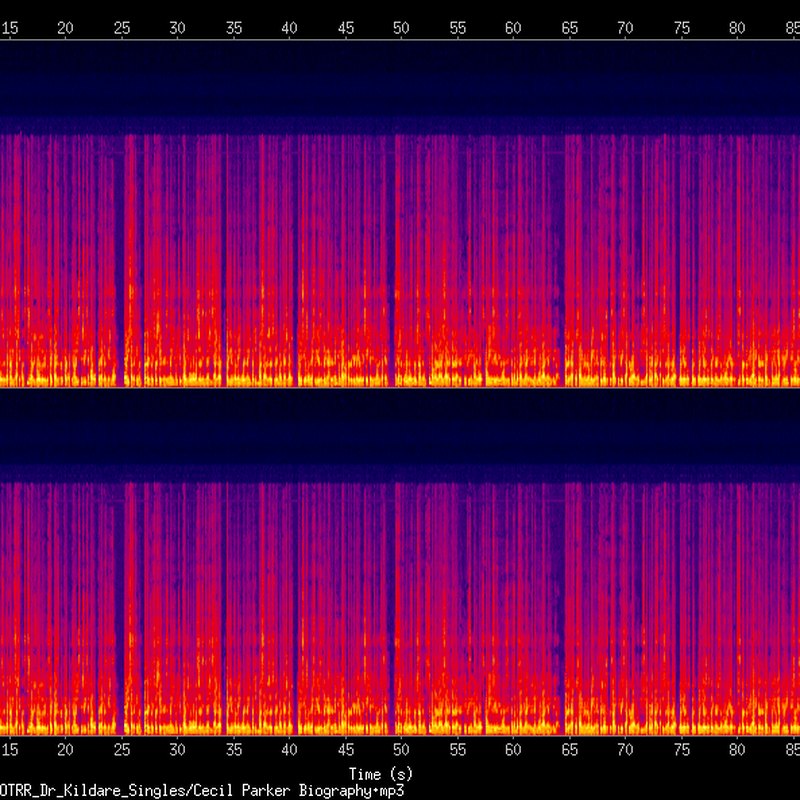Click tick label 50 on the top time axis

pyautogui.click(x=401, y=28)
